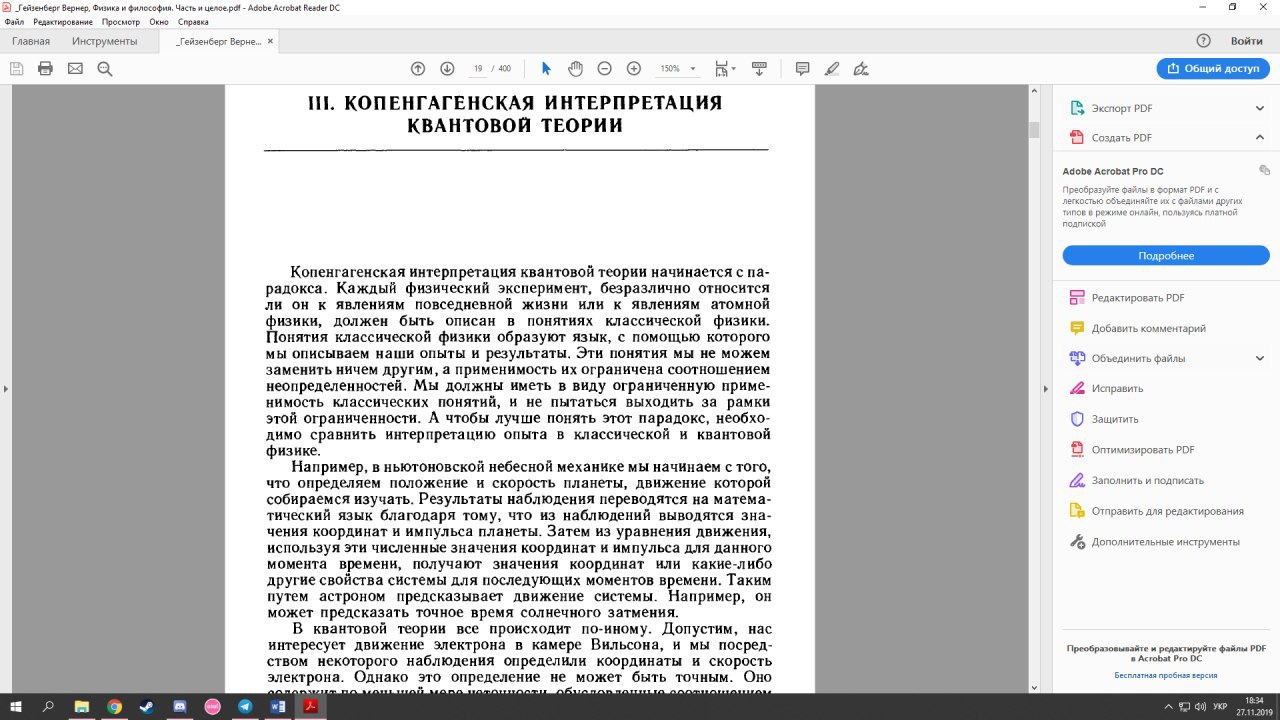Screen dimensions: 1280x720
Task: Open Отправить для редактирования tool
Action: (1167, 511)
